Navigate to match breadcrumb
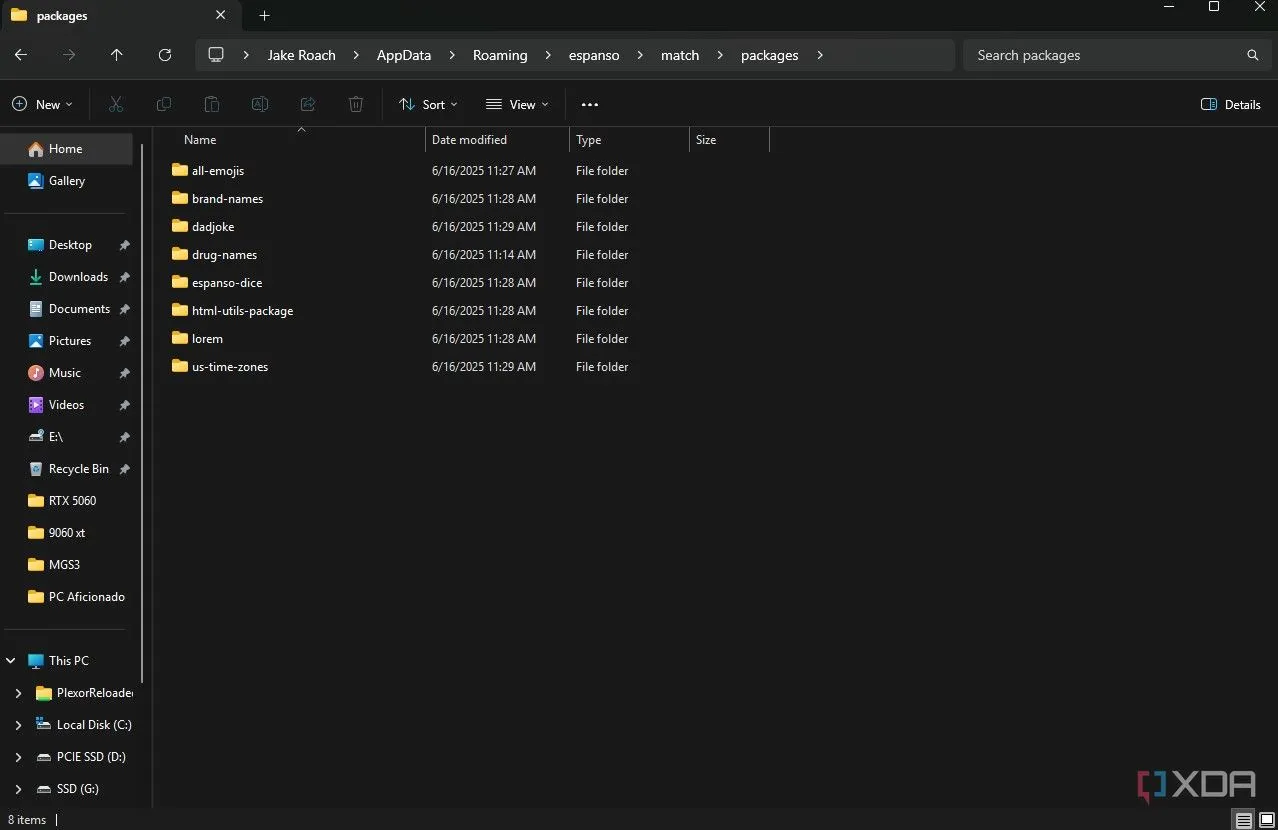The image size is (1278, 830). (x=680, y=55)
